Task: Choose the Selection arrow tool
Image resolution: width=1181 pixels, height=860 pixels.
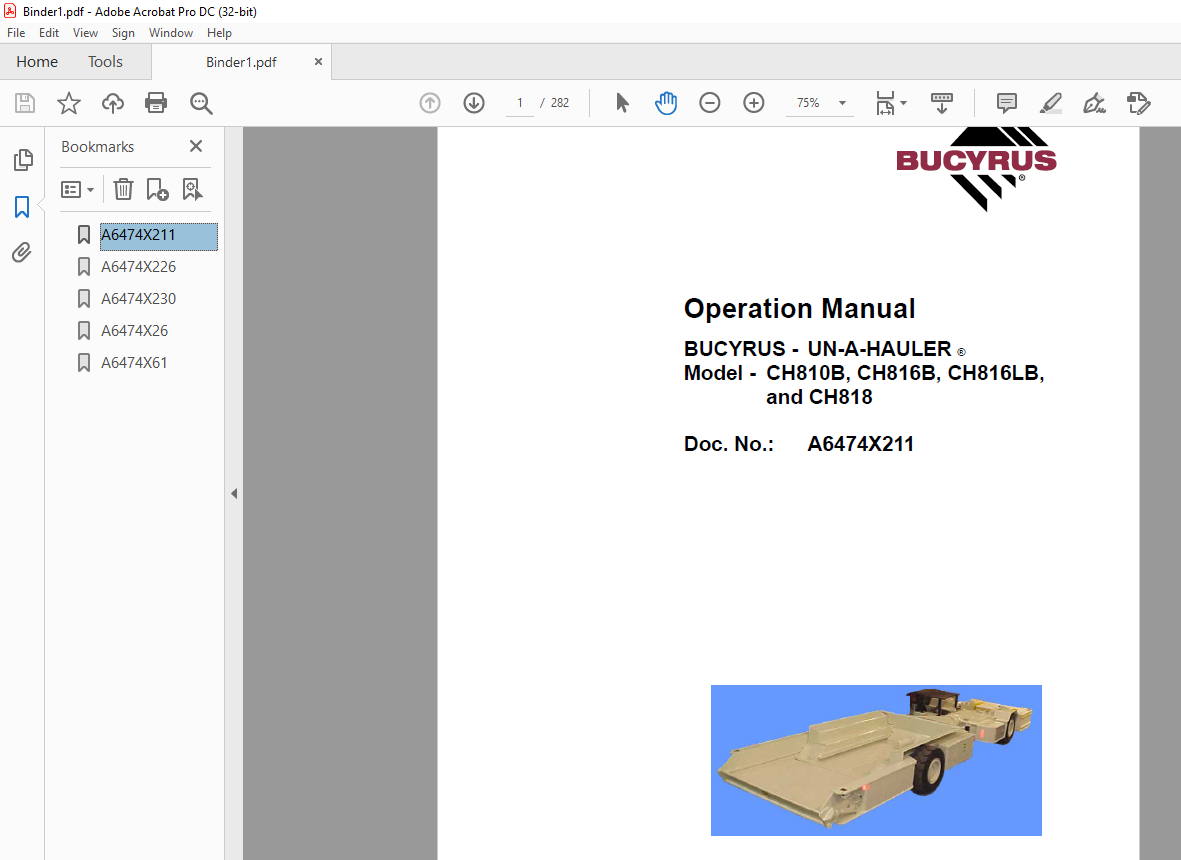Action: (x=622, y=103)
